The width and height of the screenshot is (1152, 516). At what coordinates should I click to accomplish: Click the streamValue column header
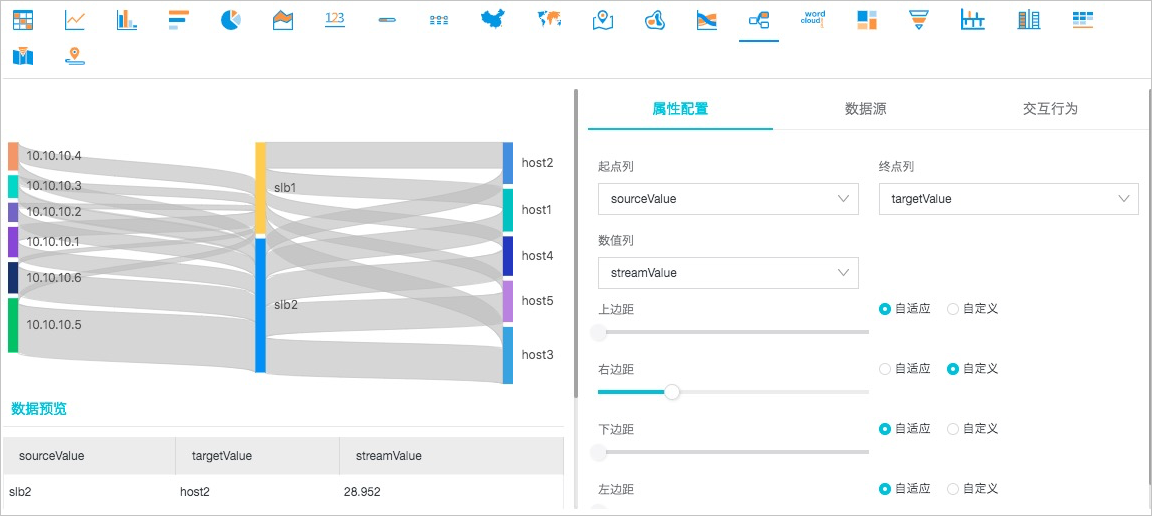pos(451,456)
